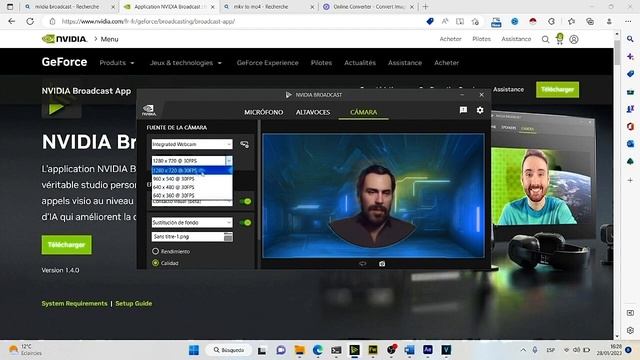Screen dimensions: 640x360
Task: Open the System Requirements link
Action: coord(74,303)
